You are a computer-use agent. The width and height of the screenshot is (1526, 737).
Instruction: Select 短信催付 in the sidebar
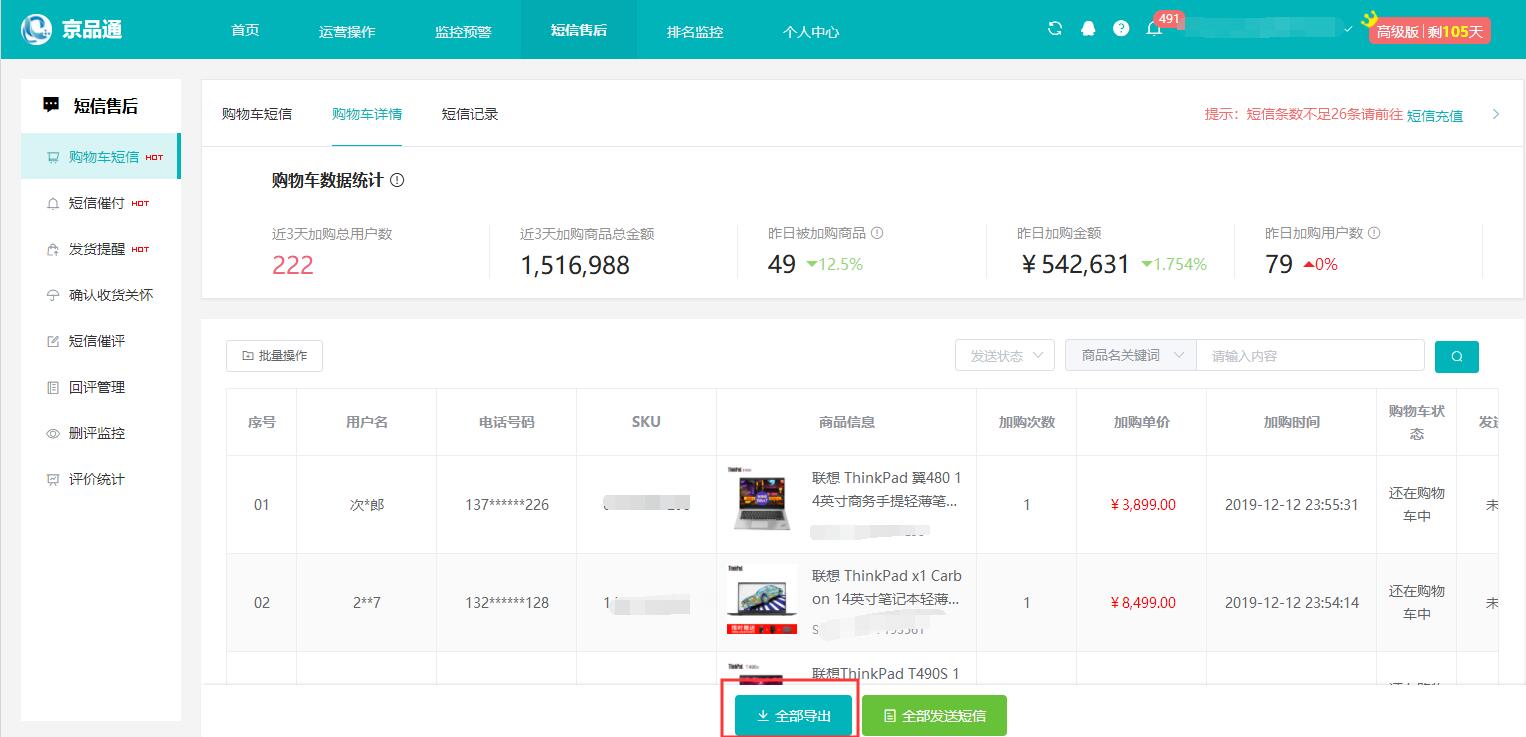pos(97,203)
